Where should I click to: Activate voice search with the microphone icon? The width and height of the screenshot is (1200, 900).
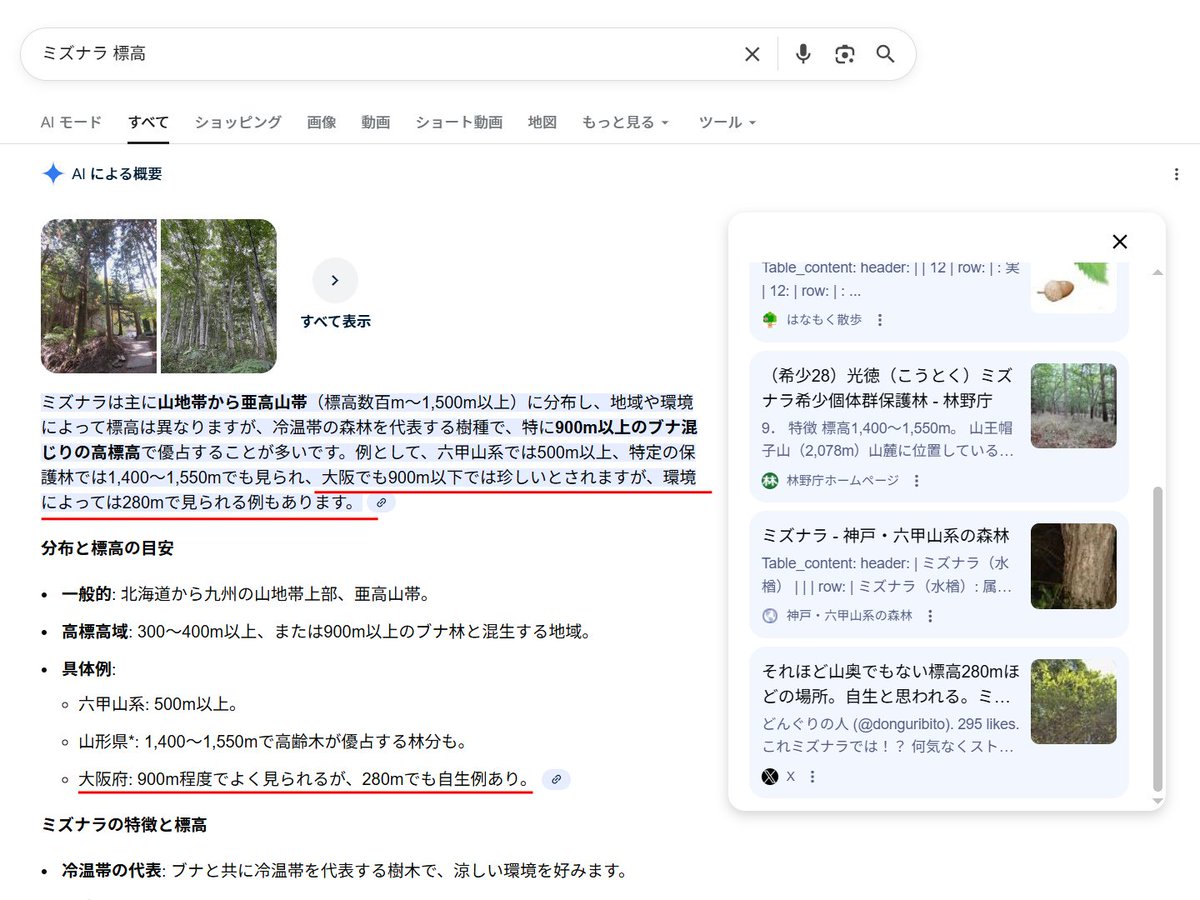803,54
